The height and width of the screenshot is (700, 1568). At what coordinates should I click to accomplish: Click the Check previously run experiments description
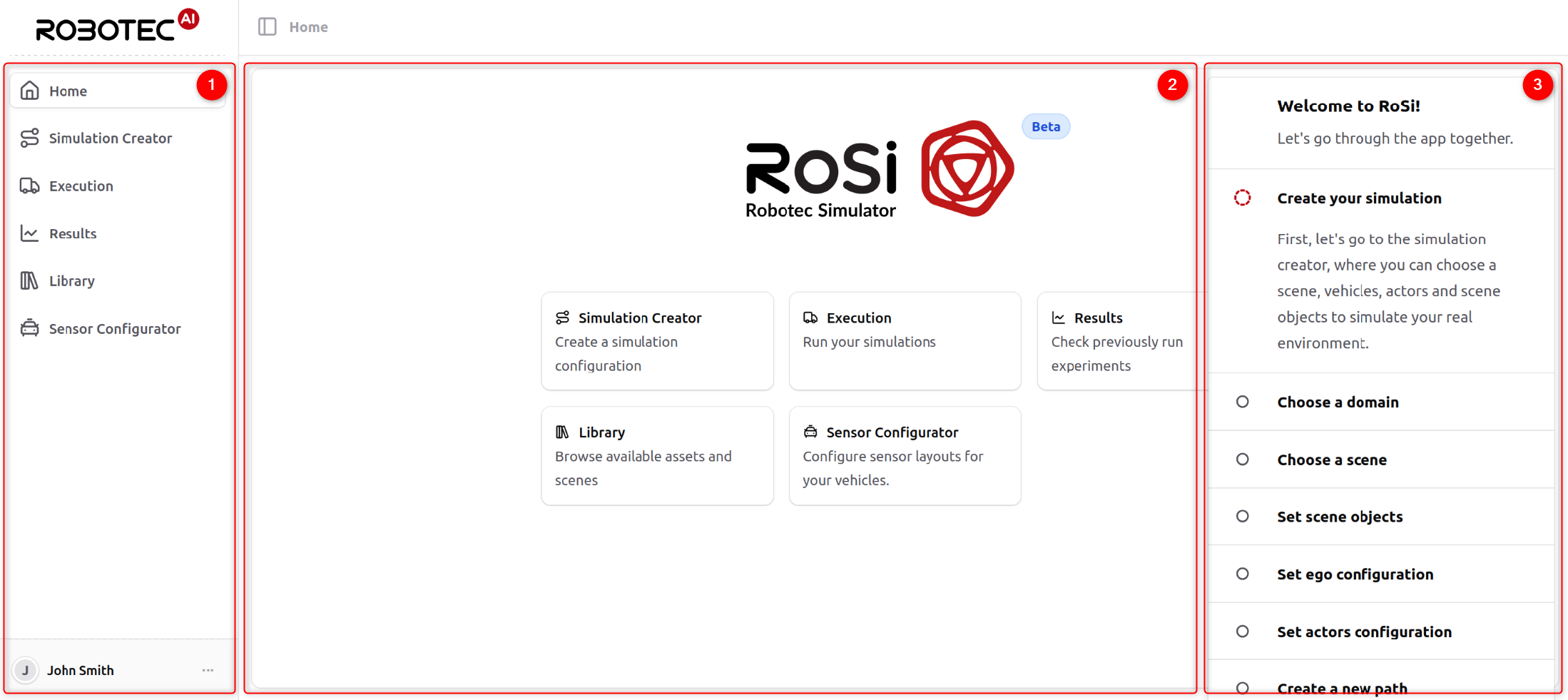[x=1117, y=354]
